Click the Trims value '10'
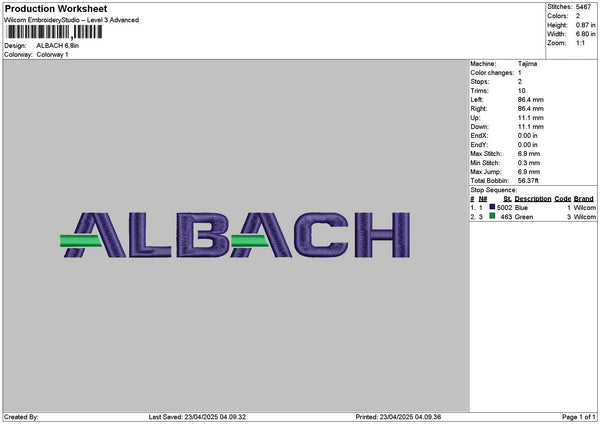 click(x=522, y=91)
